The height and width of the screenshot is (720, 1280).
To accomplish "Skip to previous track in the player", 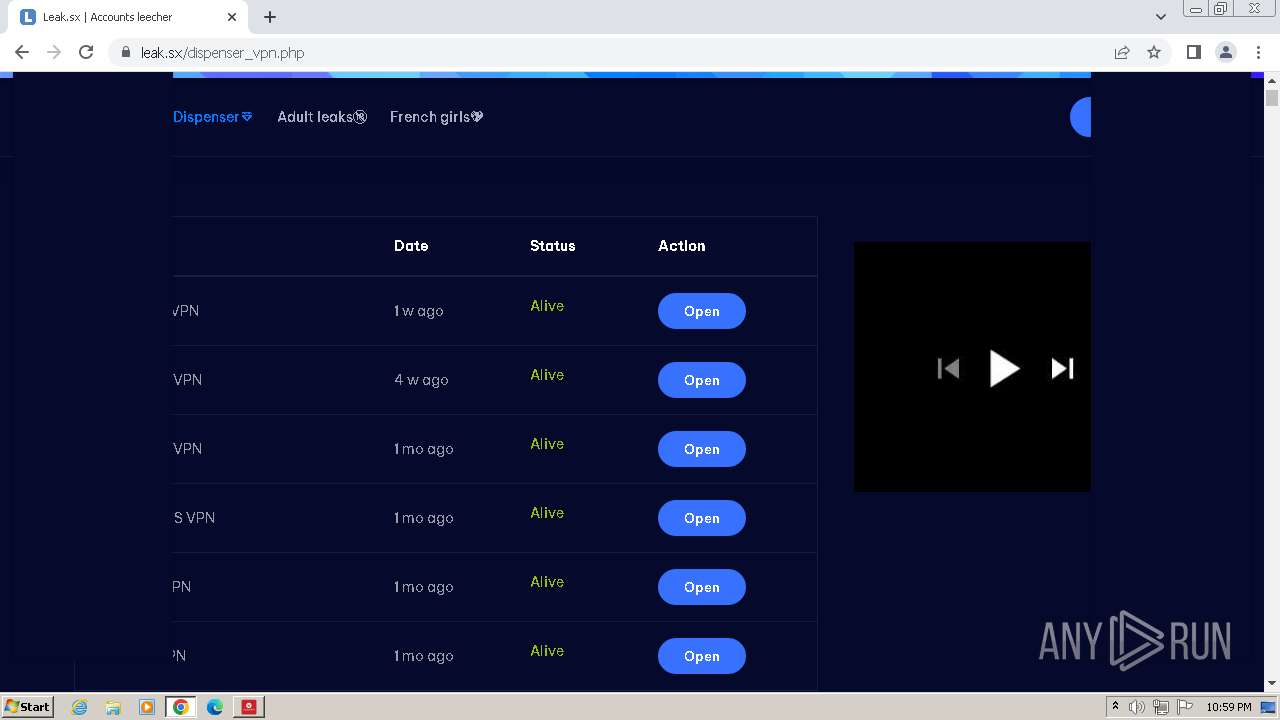I will (948, 369).
